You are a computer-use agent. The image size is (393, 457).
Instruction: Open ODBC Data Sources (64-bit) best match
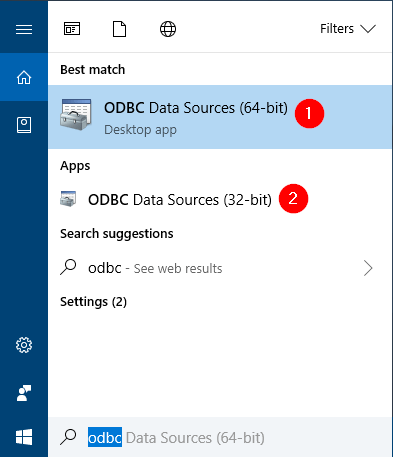click(220, 117)
